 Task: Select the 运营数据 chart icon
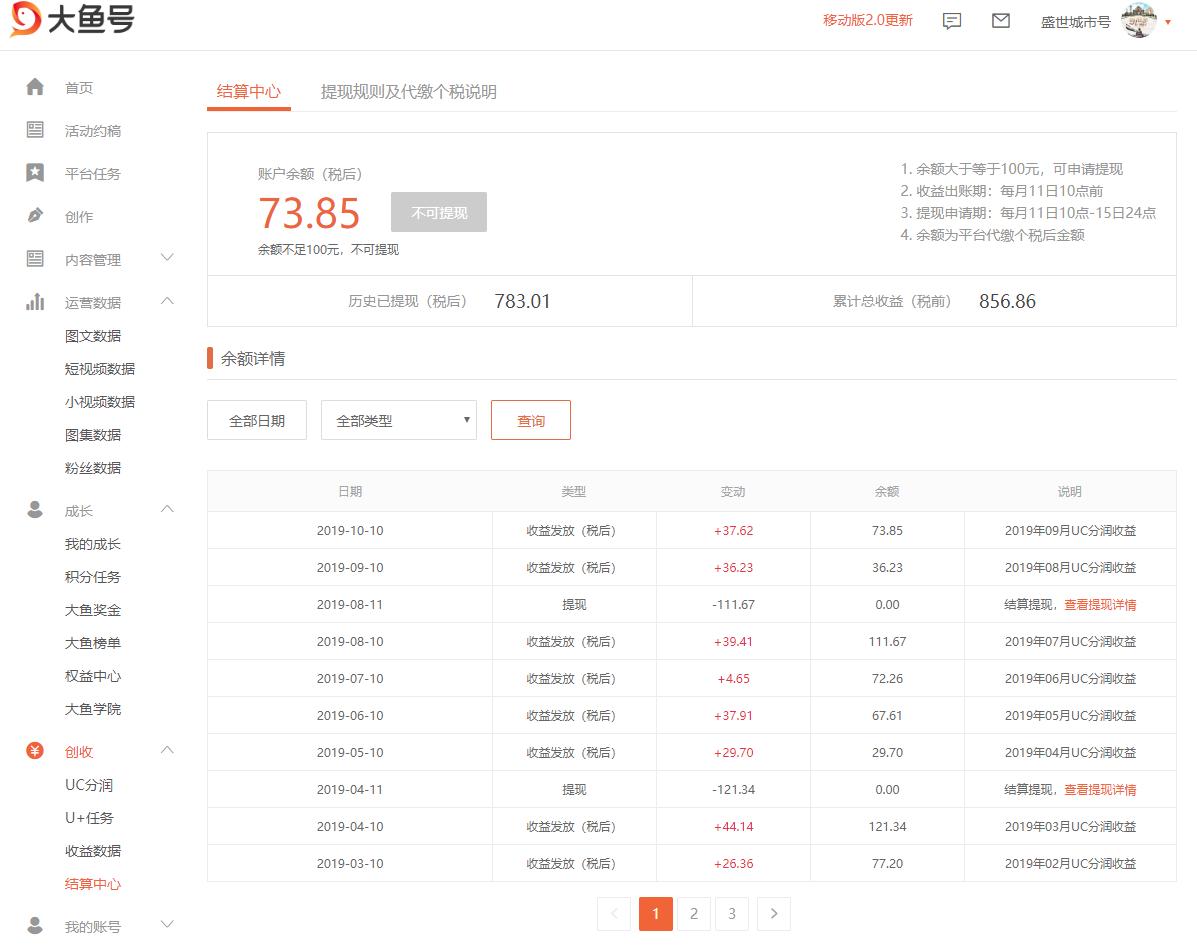35,301
